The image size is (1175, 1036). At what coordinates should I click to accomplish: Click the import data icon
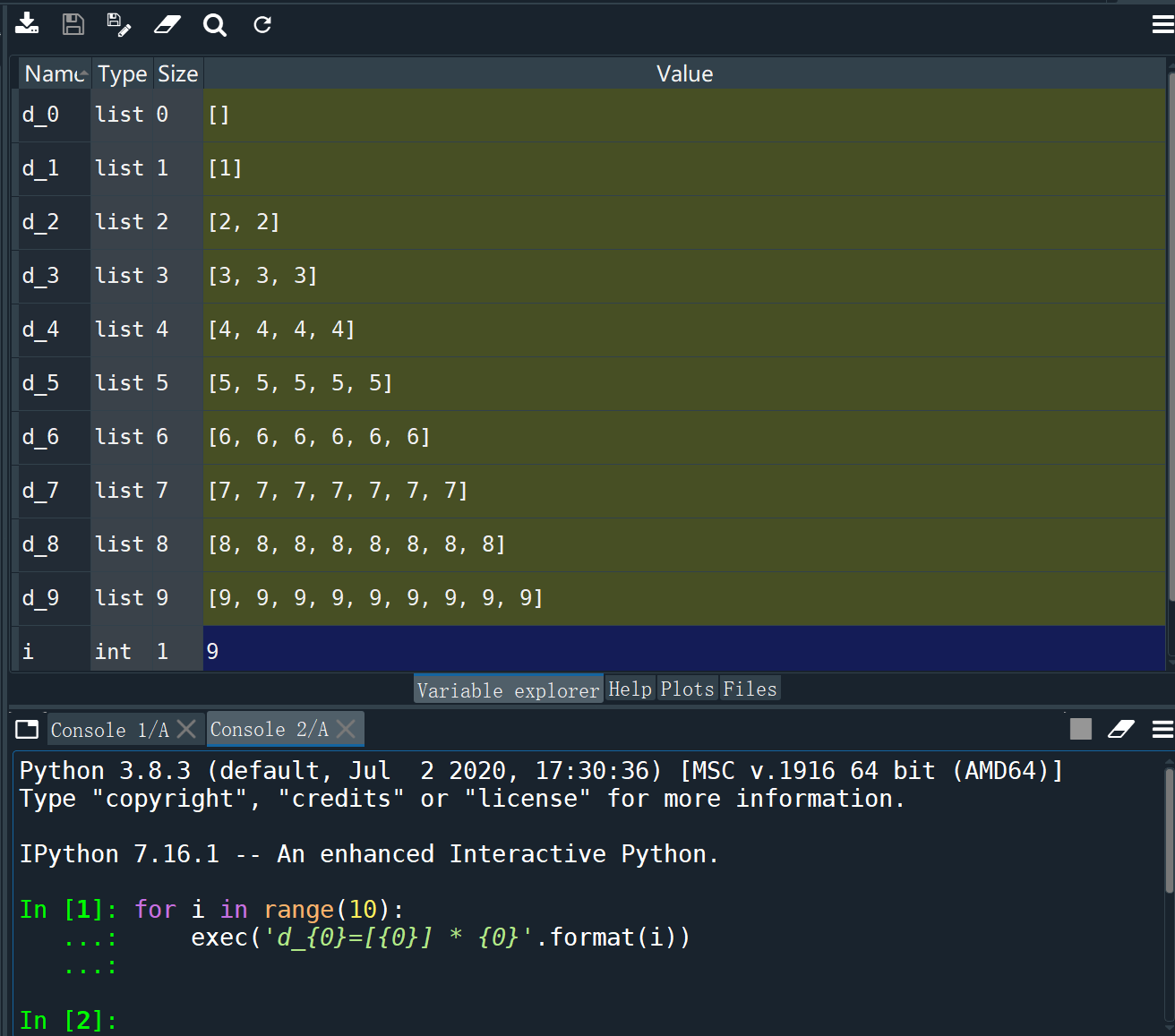(27, 24)
